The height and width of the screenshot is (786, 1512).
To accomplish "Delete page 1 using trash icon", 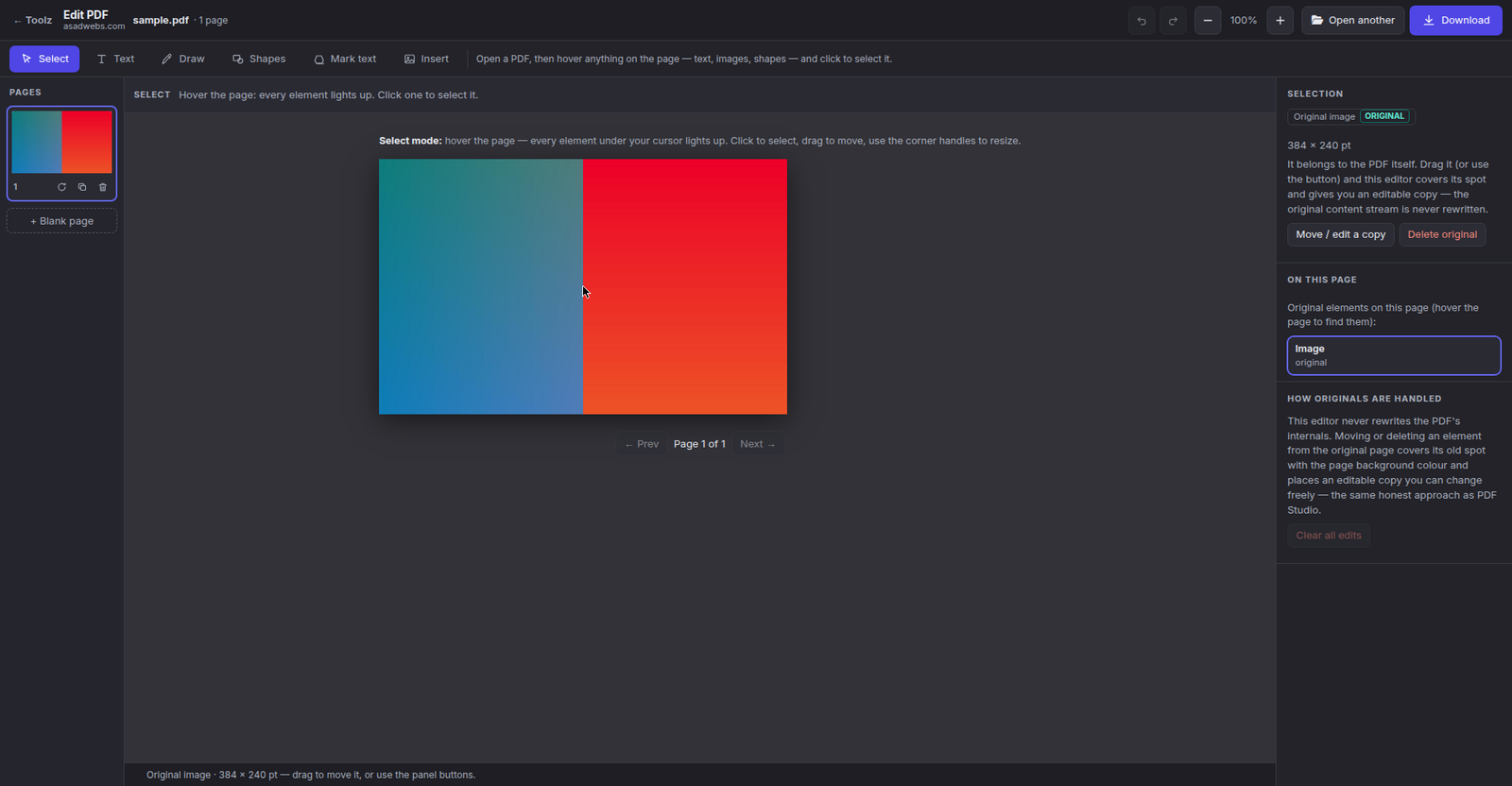I will pyautogui.click(x=103, y=187).
